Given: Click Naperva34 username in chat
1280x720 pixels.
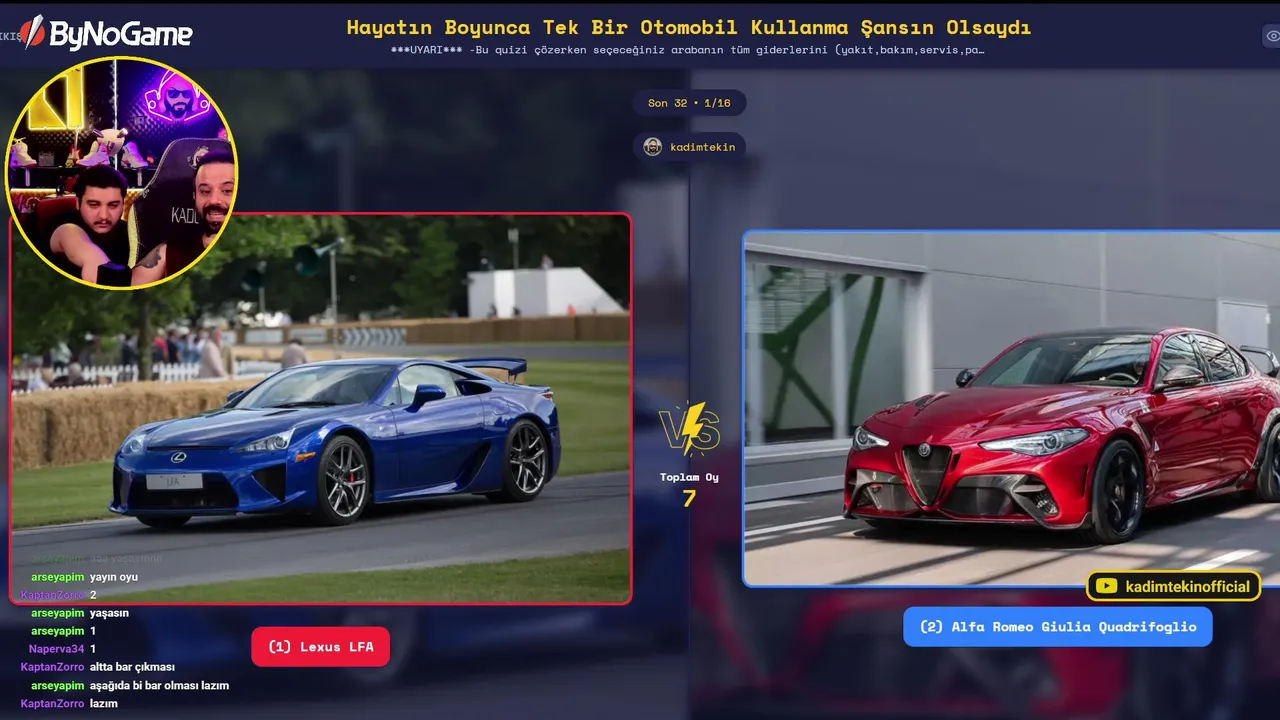Looking at the screenshot, I should pos(56,649).
